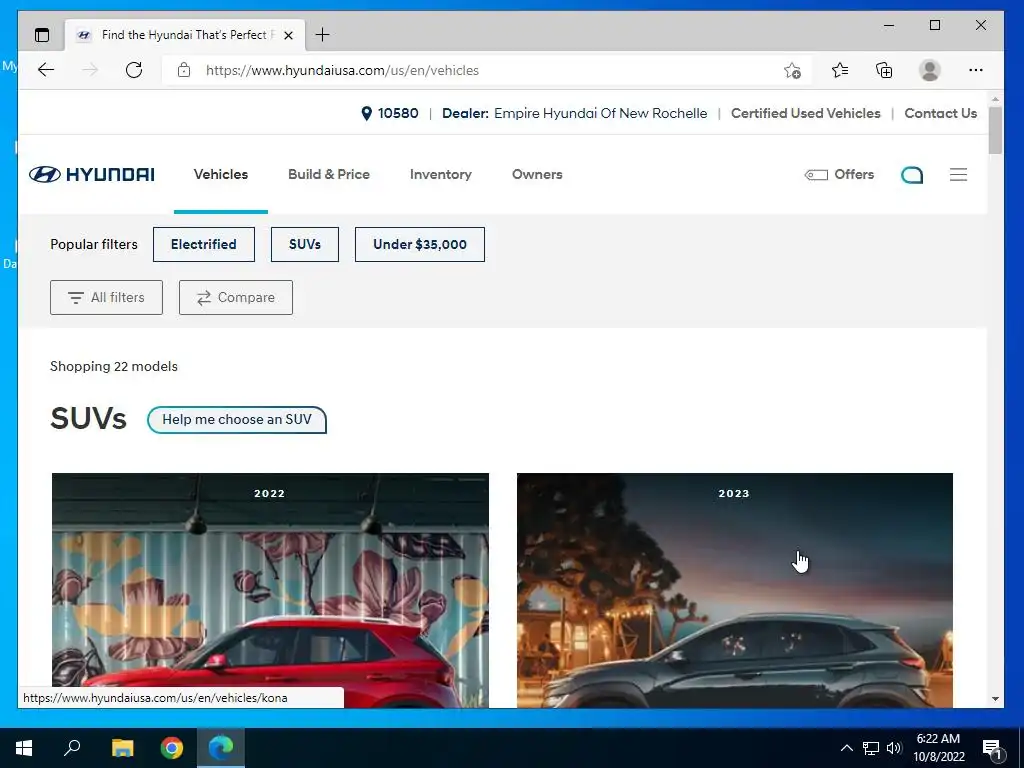Screen dimensions: 1024x768
Task: Apply the Under $35,000 filter
Action: coord(420,244)
